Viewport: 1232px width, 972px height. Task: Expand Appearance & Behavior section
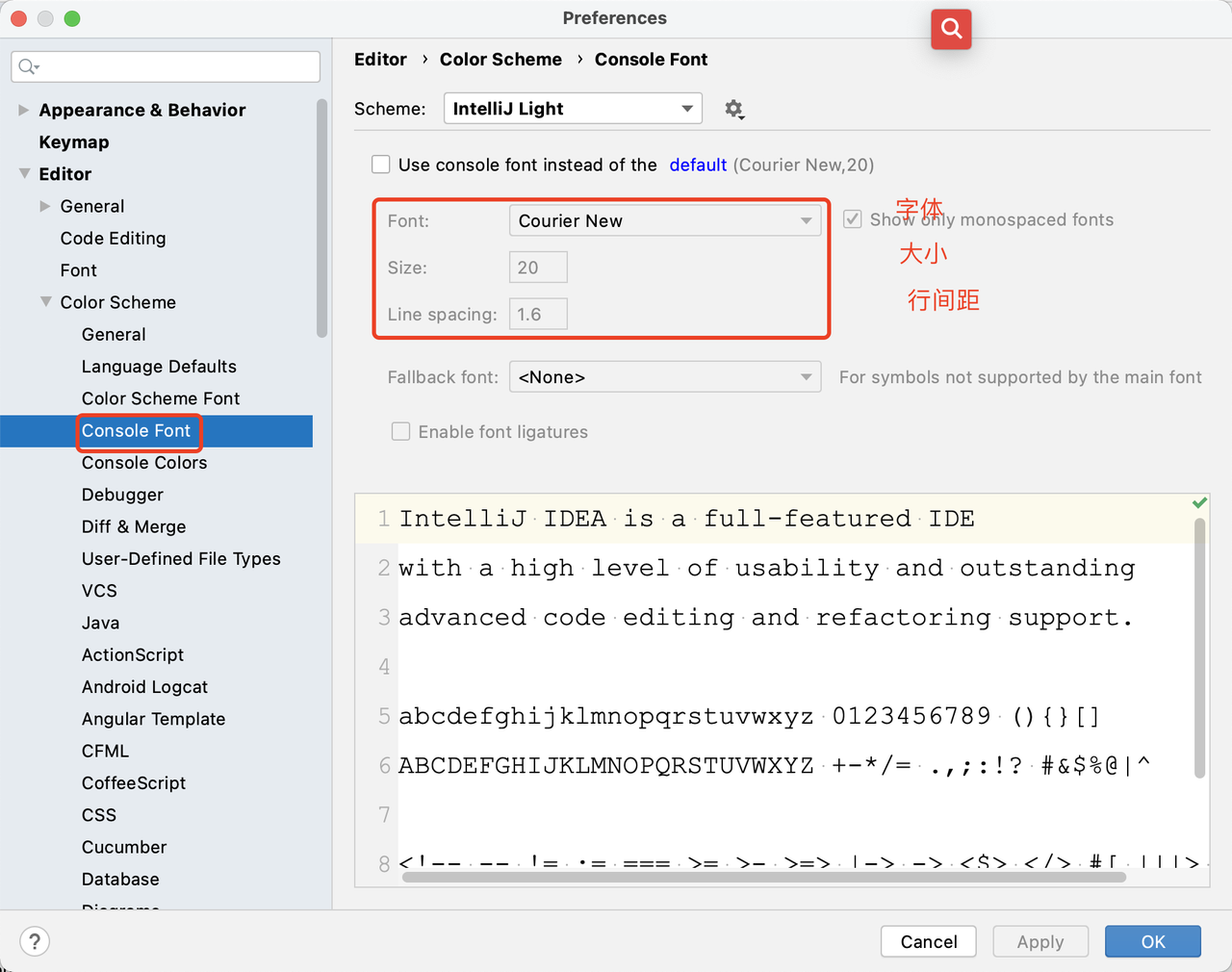click(24, 110)
